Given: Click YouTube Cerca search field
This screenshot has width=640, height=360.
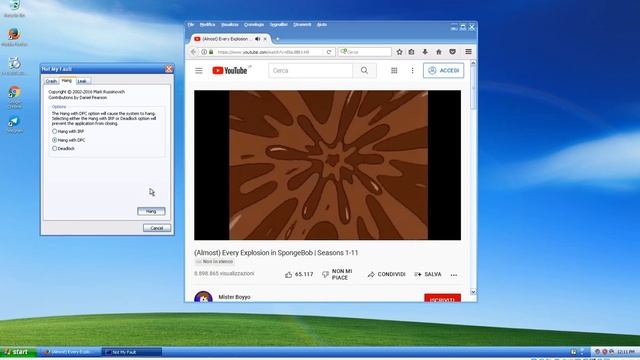Looking at the screenshot, I should 311,71.
